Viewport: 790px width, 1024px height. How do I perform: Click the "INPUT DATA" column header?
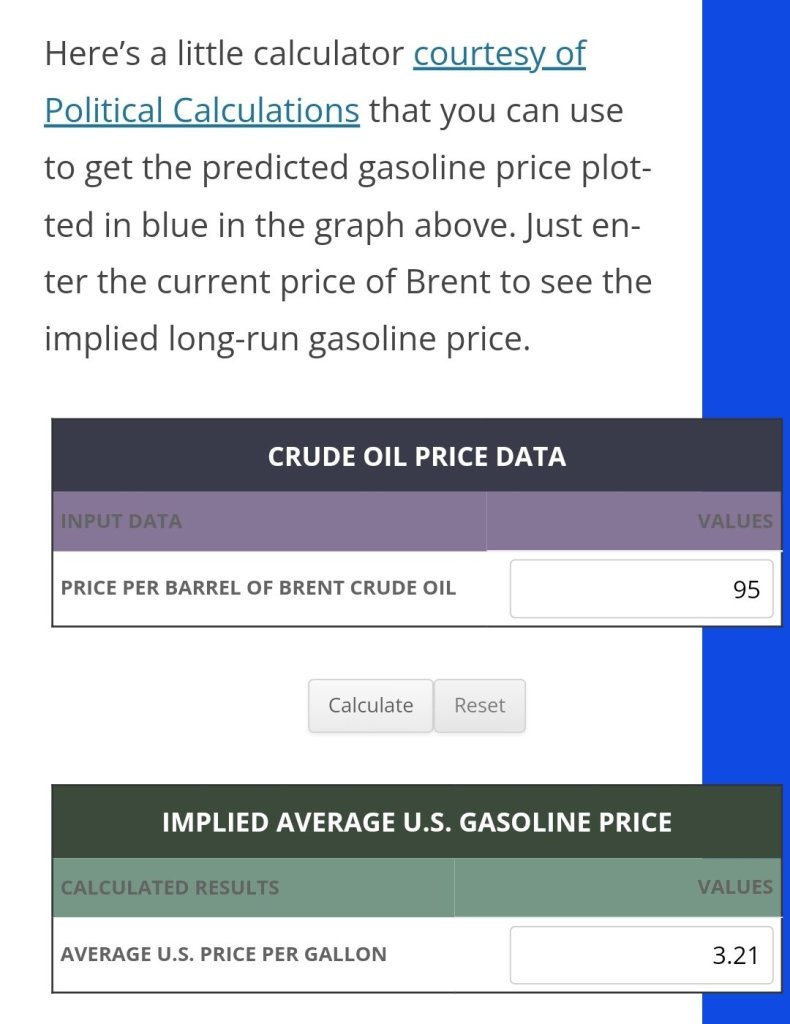click(x=121, y=521)
